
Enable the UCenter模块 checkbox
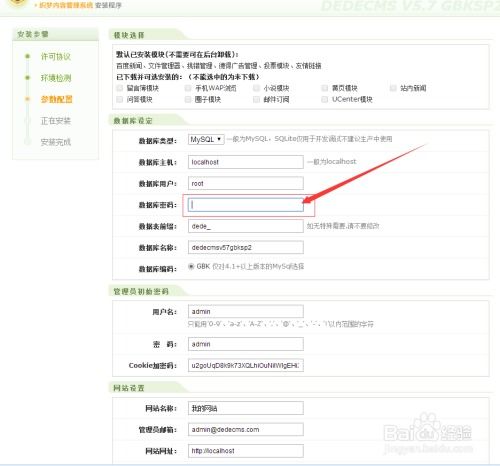(325, 99)
